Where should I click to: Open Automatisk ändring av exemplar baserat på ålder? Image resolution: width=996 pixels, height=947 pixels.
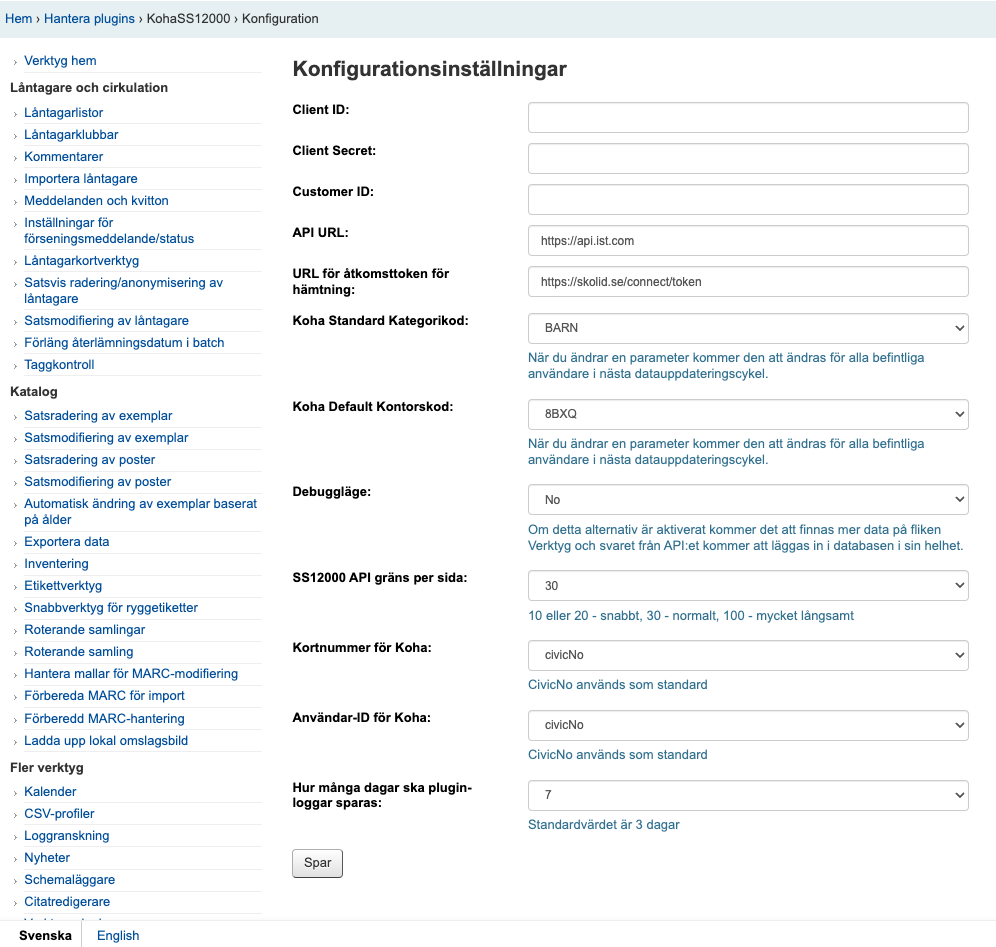[x=140, y=511]
